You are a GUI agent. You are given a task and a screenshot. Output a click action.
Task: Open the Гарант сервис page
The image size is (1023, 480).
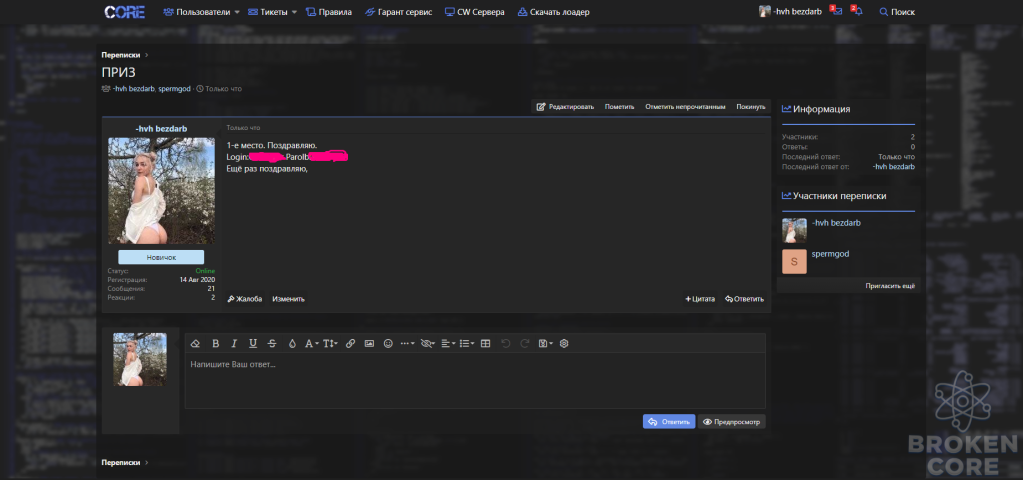click(399, 12)
